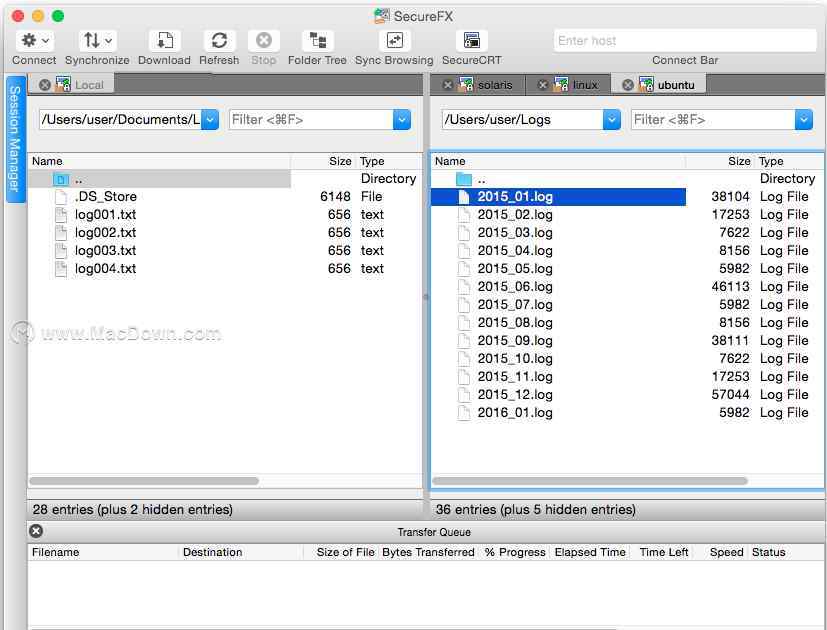Click the file icon of 2016_01.log

(x=464, y=413)
